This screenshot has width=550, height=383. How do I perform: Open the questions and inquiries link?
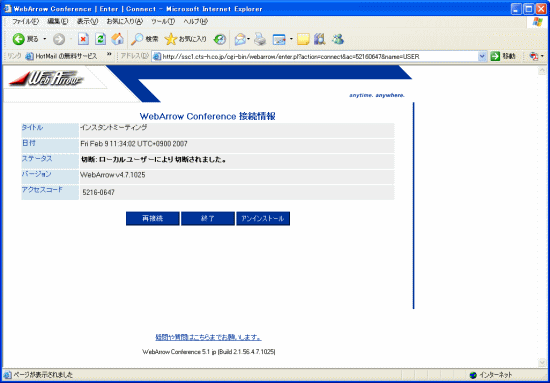click(x=208, y=337)
